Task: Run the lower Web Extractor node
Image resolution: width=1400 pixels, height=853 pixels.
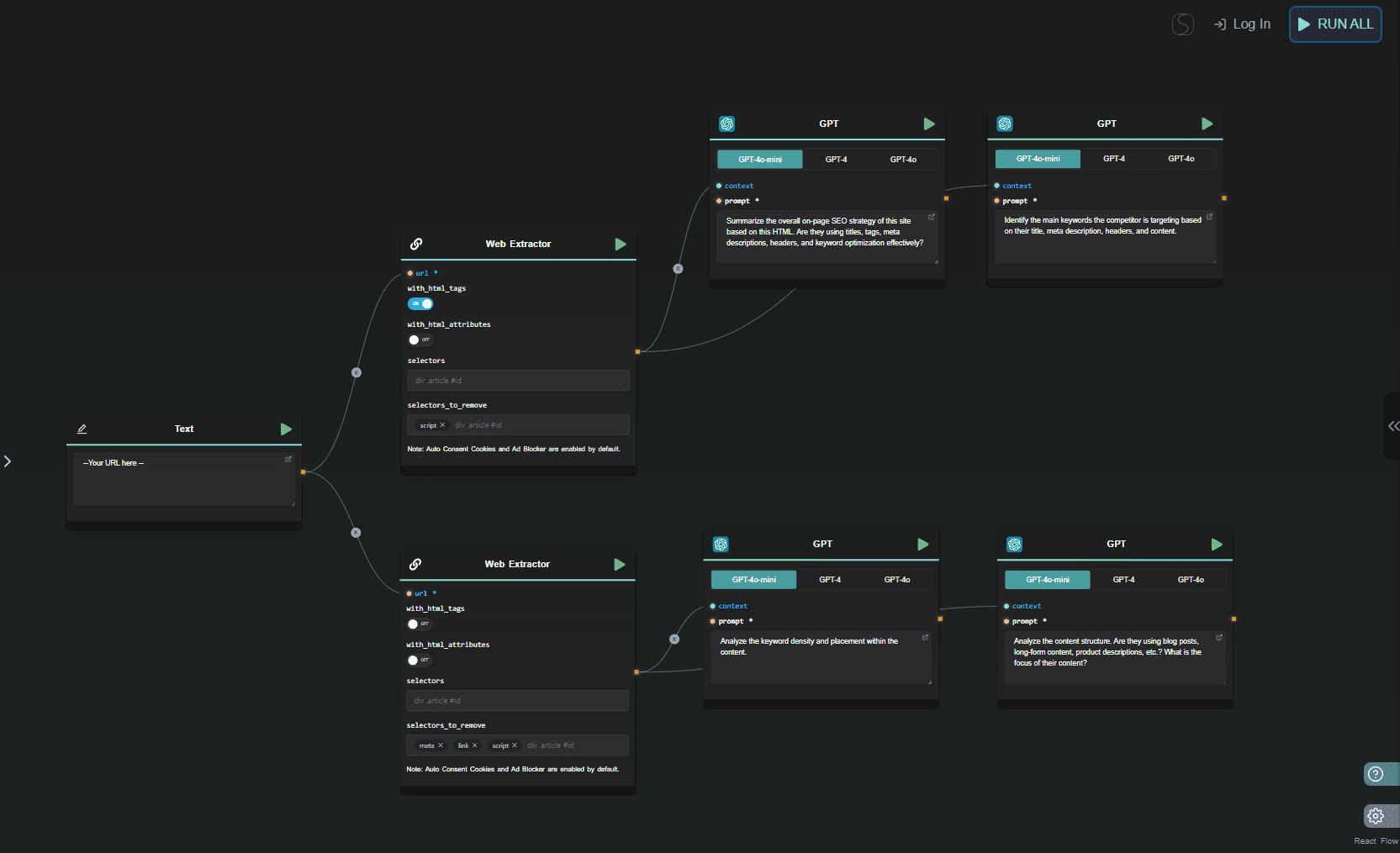Action: (x=620, y=564)
